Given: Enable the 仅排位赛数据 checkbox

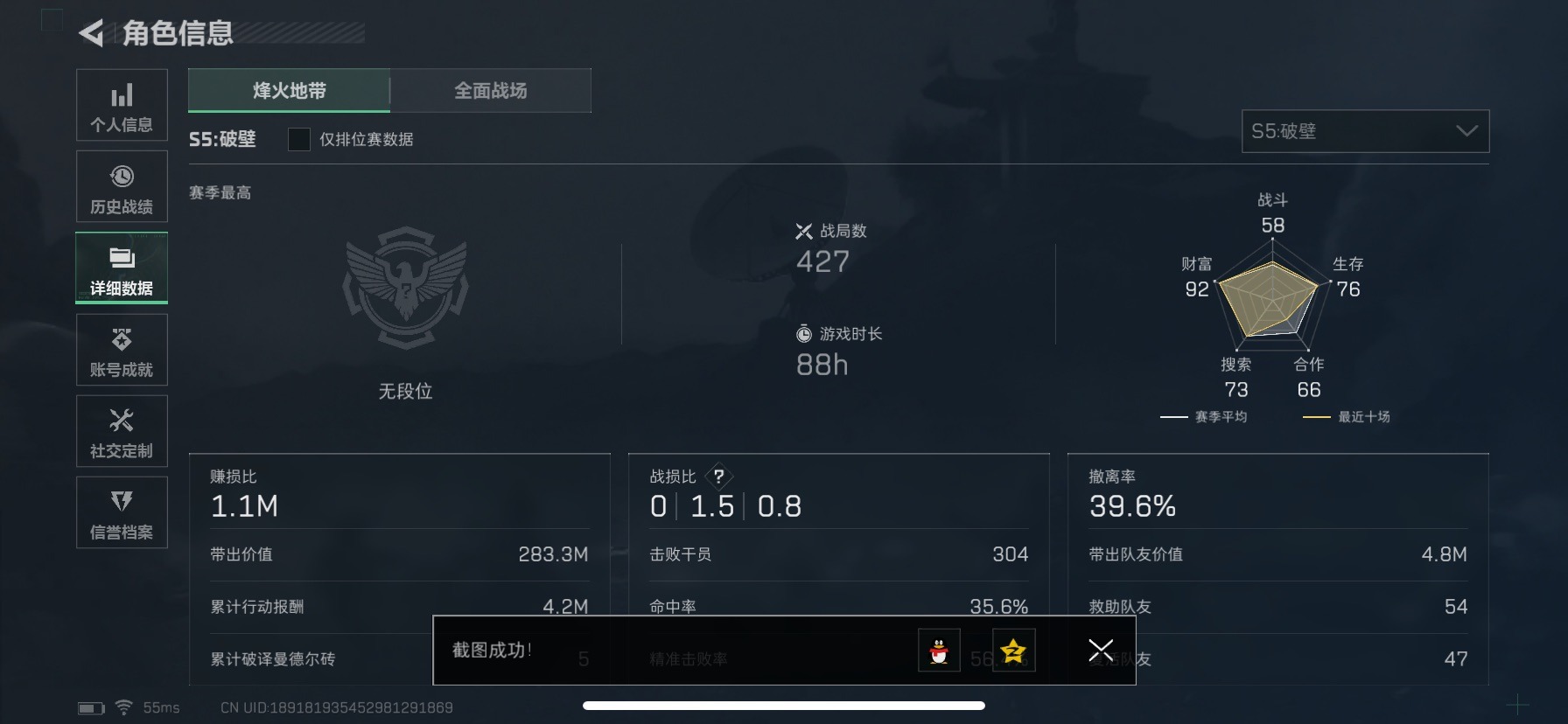Looking at the screenshot, I should pyautogui.click(x=298, y=139).
